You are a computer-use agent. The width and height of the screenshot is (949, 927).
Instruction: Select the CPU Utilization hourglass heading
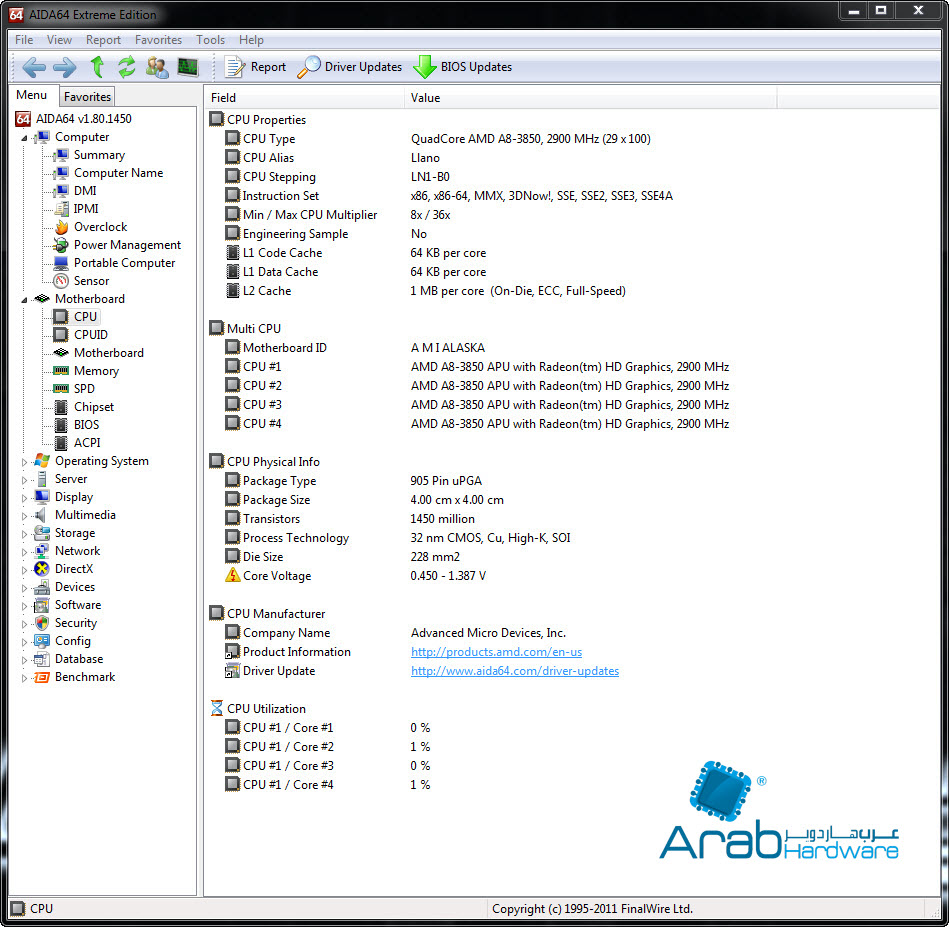point(258,709)
